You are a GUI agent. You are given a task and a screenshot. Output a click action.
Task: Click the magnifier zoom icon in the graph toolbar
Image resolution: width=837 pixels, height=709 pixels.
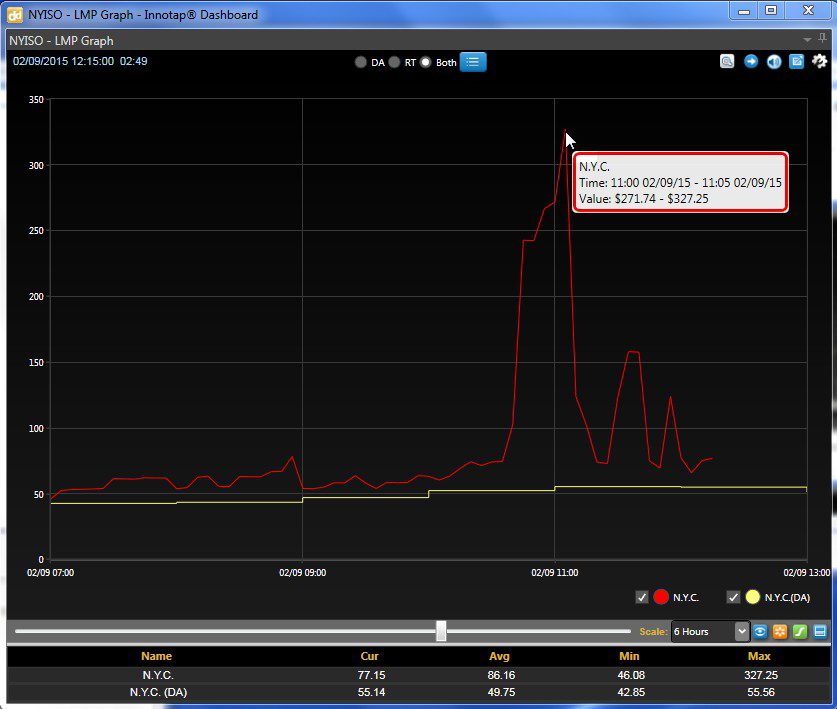point(727,61)
